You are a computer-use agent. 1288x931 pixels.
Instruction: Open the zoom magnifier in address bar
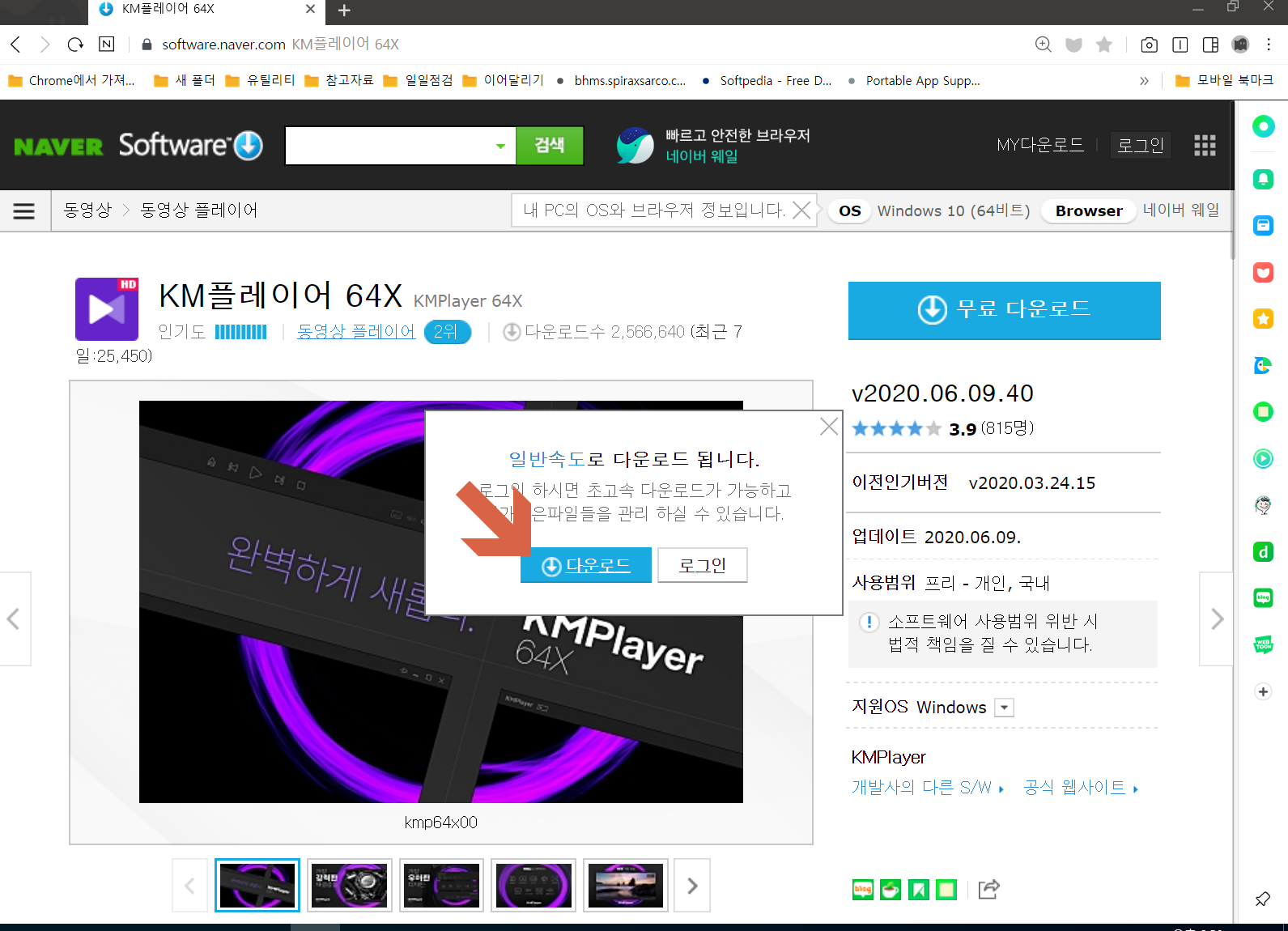(1044, 45)
